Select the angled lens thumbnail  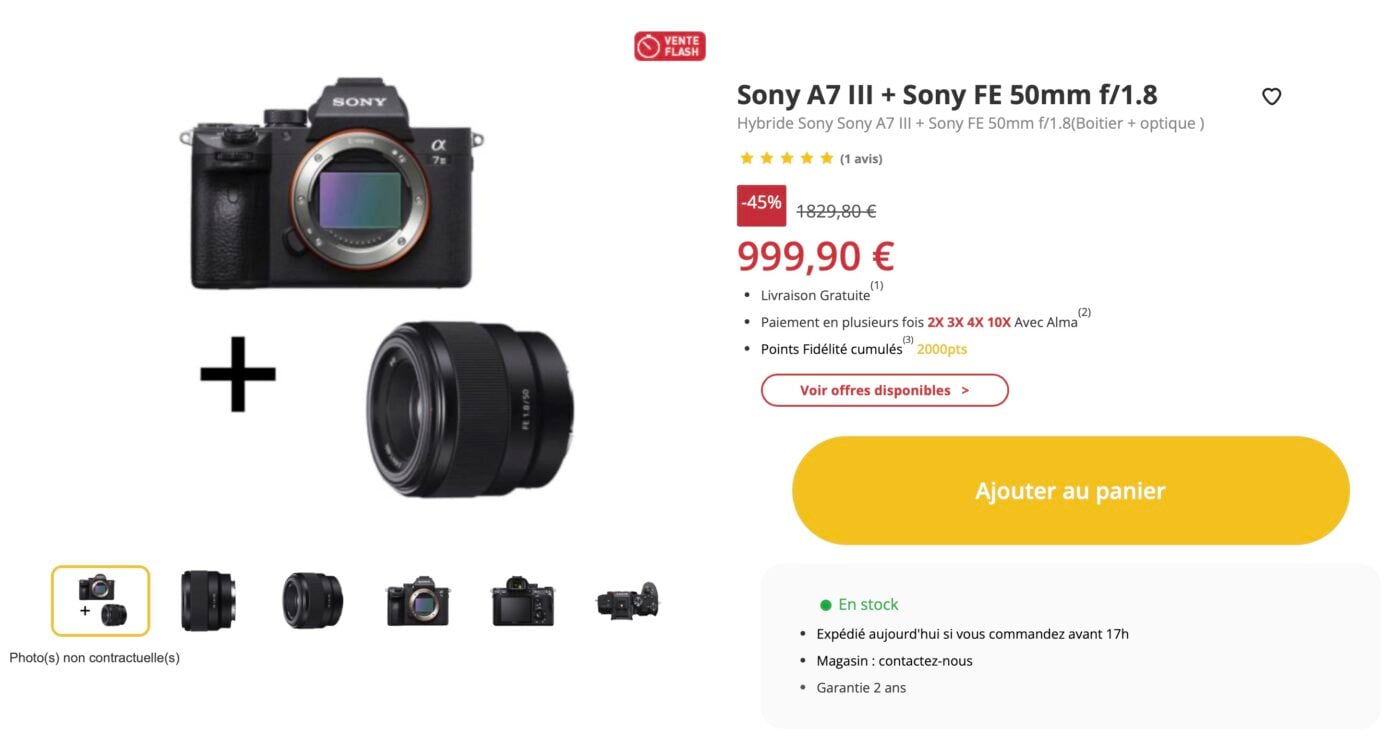point(312,601)
